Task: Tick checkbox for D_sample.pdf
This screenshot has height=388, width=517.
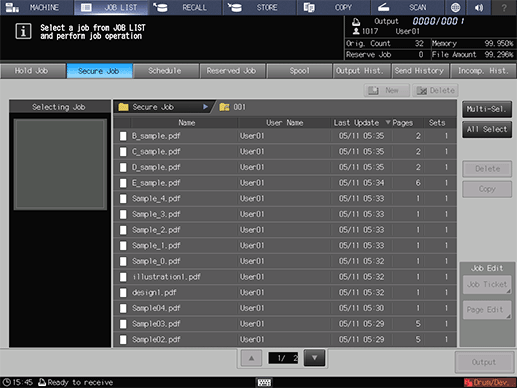Action: pos(123,167)
